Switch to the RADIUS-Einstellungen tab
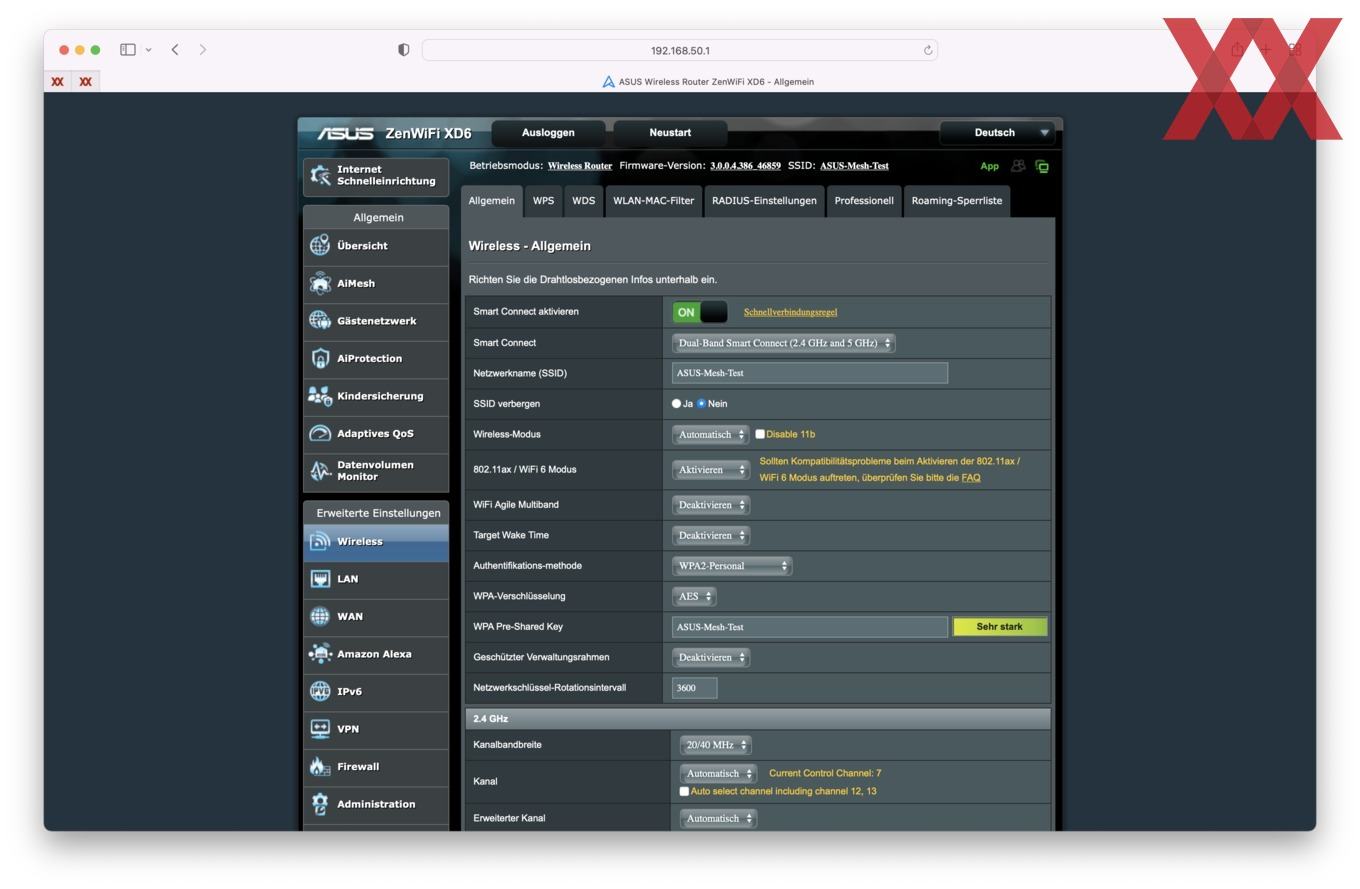This screenshot has height=889, width=1360. coord(764,201)
